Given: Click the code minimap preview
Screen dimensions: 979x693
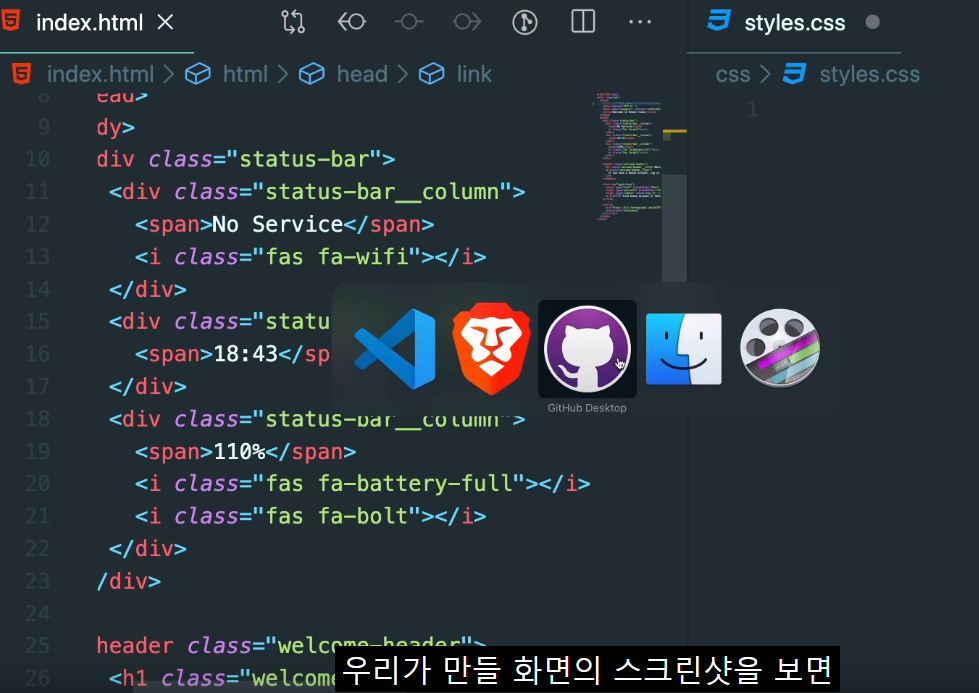Looking at the screenshot, I should pyautogui.click(x=629, y=157).
